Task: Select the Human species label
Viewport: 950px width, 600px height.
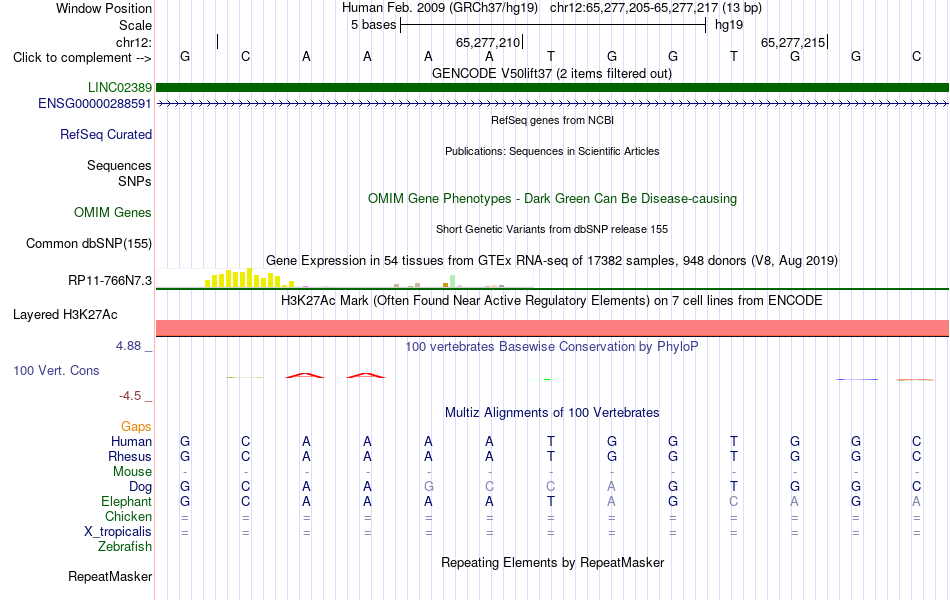Action: (131, 441)
